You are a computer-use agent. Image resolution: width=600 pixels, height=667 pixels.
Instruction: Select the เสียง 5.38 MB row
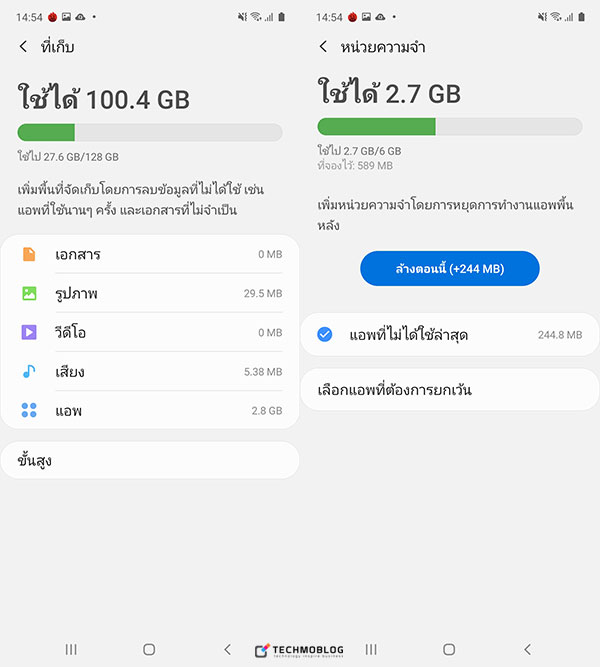pos(150,371)
